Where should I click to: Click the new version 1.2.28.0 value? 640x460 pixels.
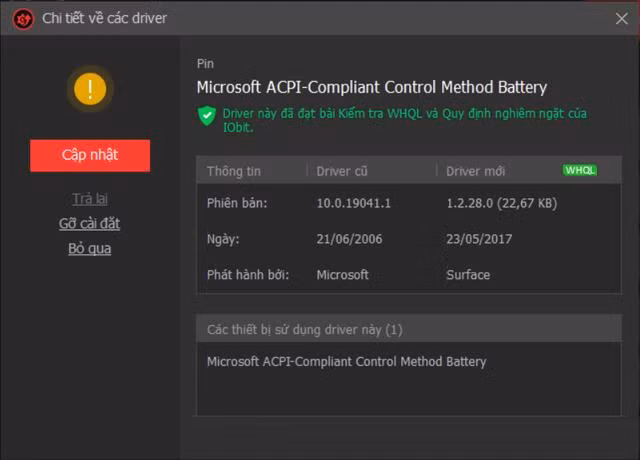502,203
